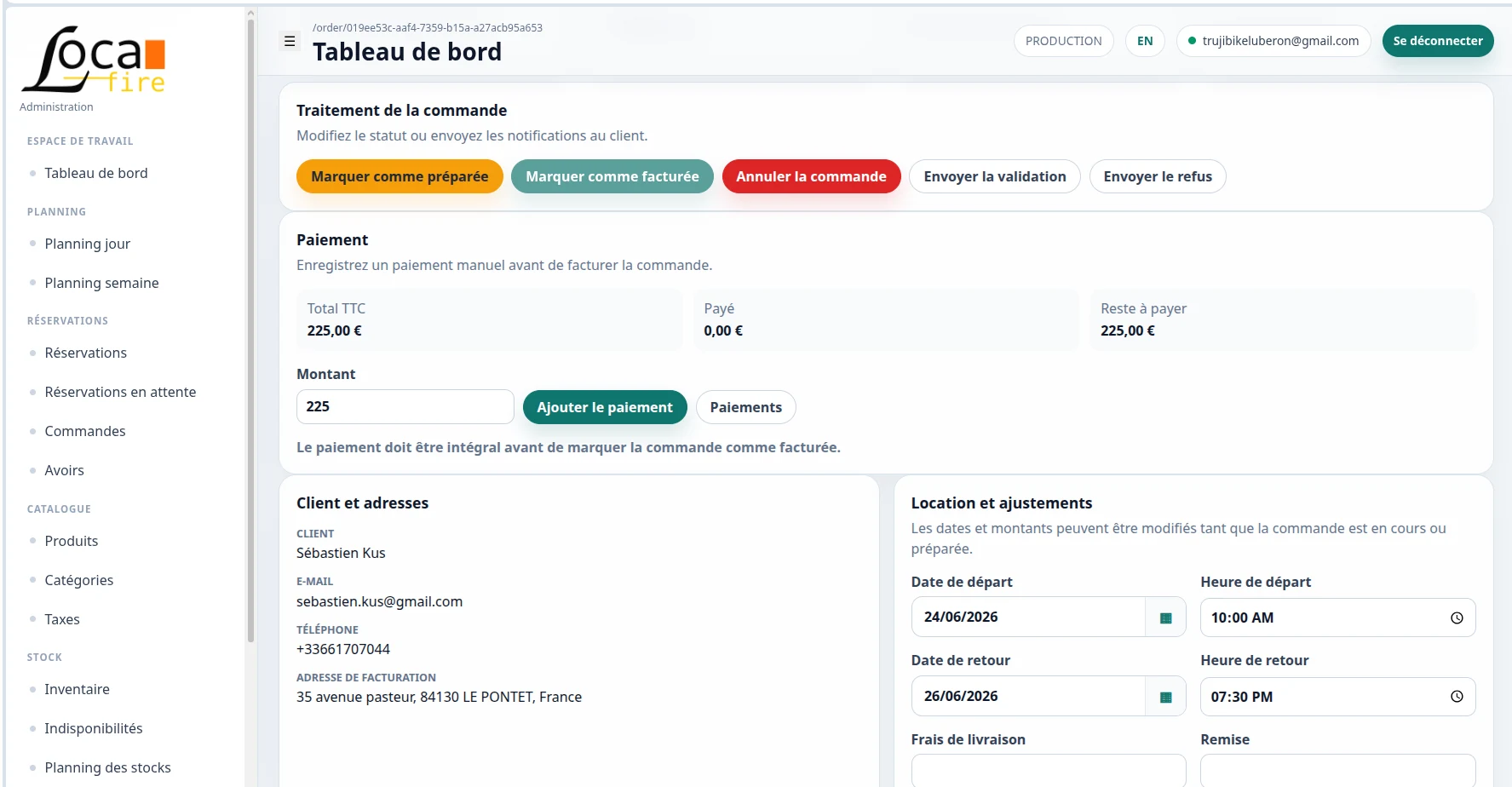The height and width of the screenshot is (787, 1512).
Task: Open Taxes page
Action: tap(62, 619)
